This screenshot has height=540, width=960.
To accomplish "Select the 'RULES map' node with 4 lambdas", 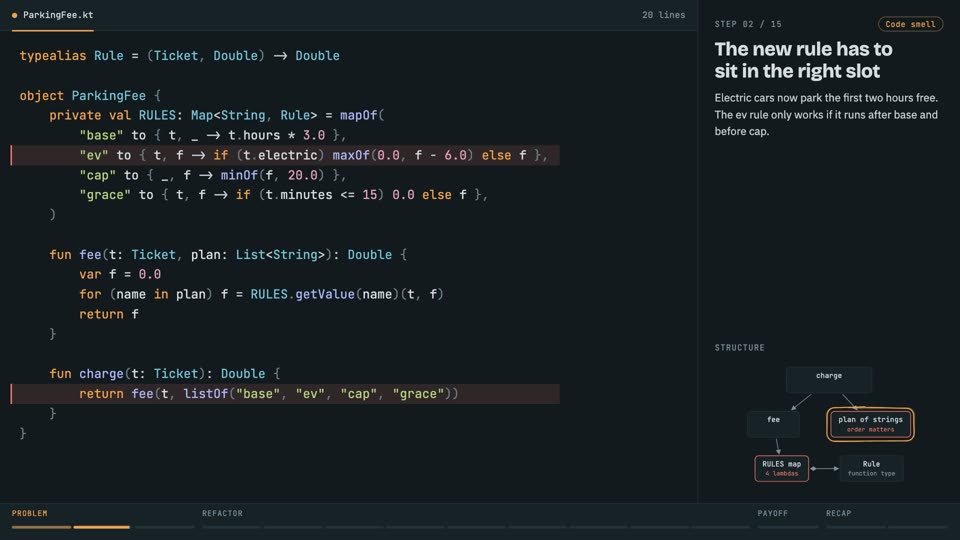I will tap(781, 468).
